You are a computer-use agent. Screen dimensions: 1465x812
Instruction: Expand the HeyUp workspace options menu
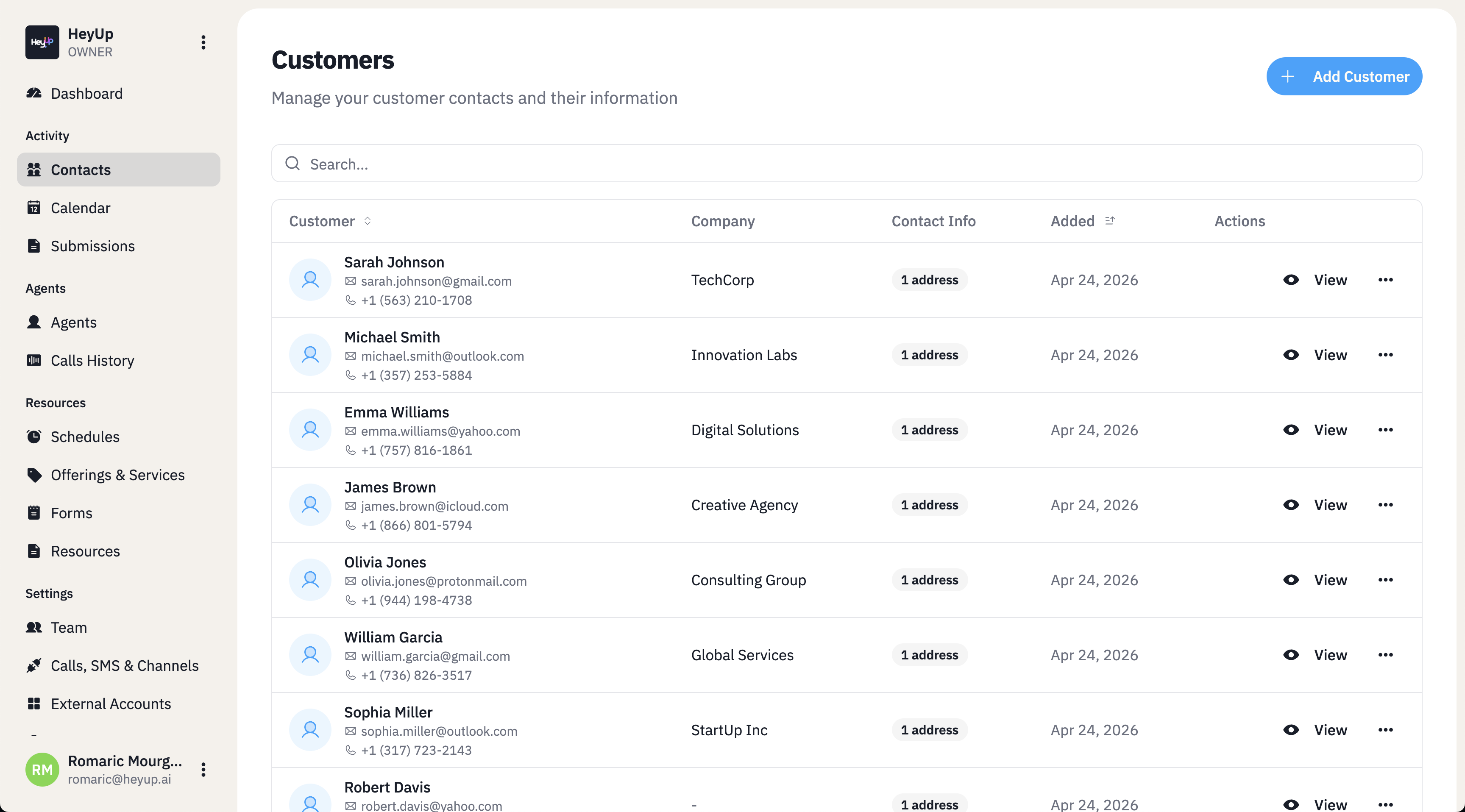(203, 42)
